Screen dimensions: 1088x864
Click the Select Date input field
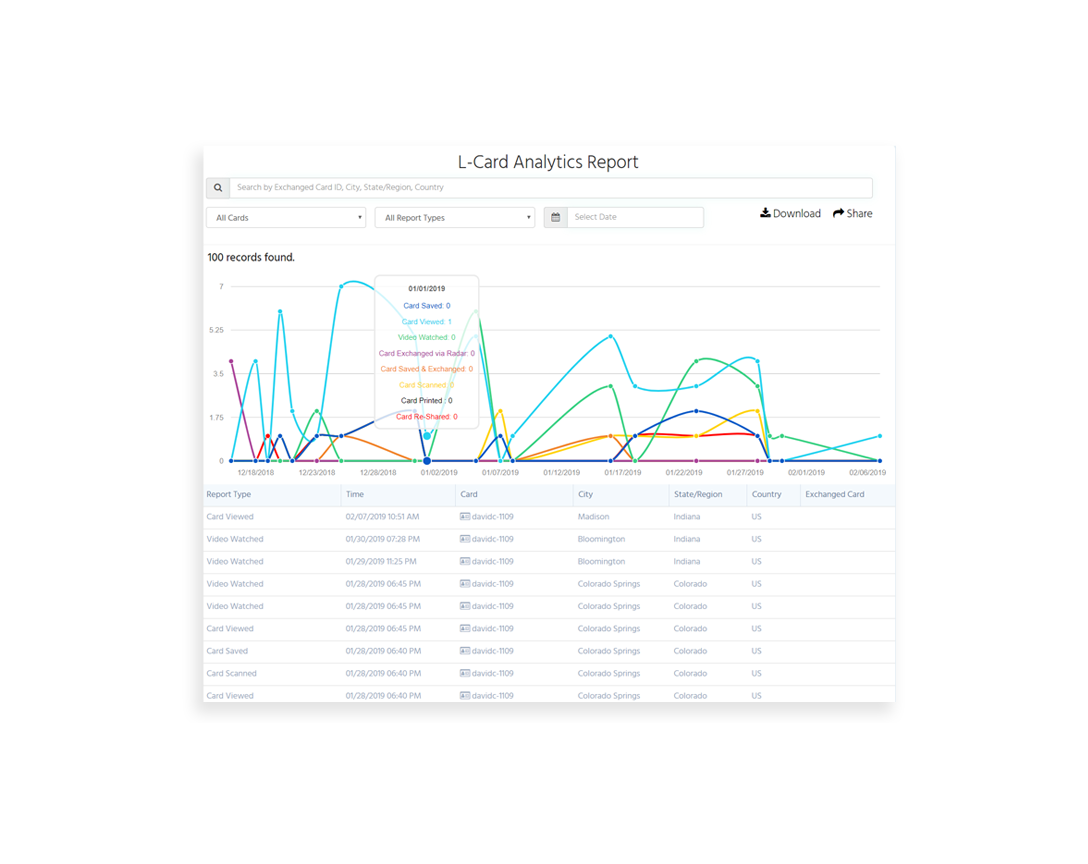click(x=635, y=217)
